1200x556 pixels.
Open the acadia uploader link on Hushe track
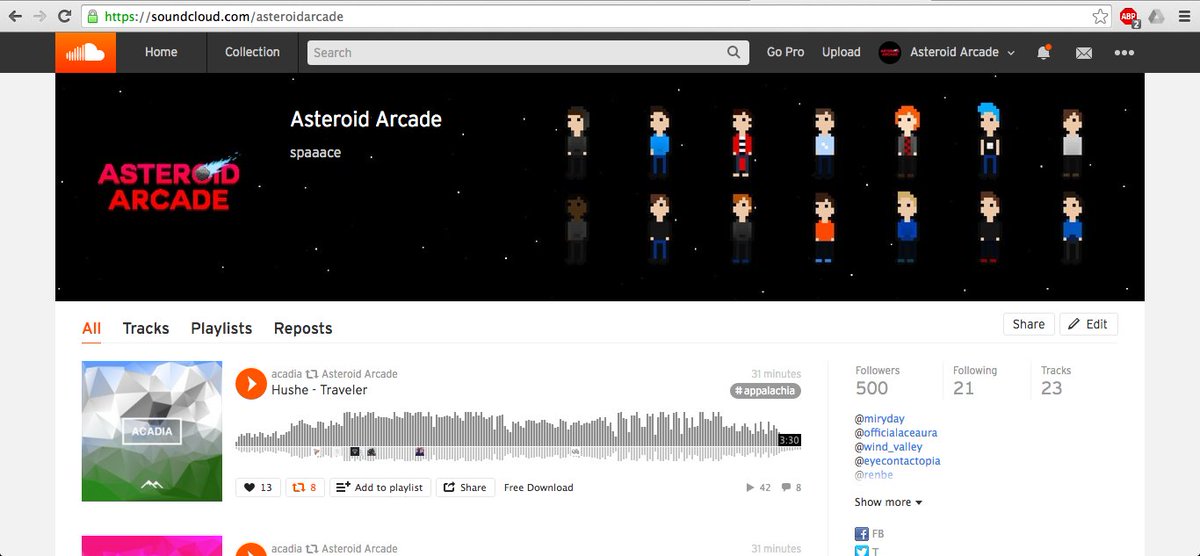point(287,374)
